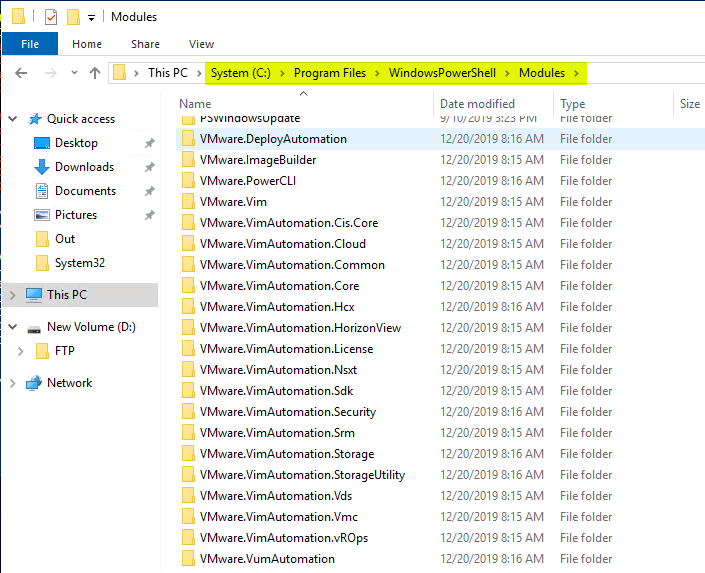Open Downloads in Quick access
The width and height of the screenshot is (705, 573).
84,167
